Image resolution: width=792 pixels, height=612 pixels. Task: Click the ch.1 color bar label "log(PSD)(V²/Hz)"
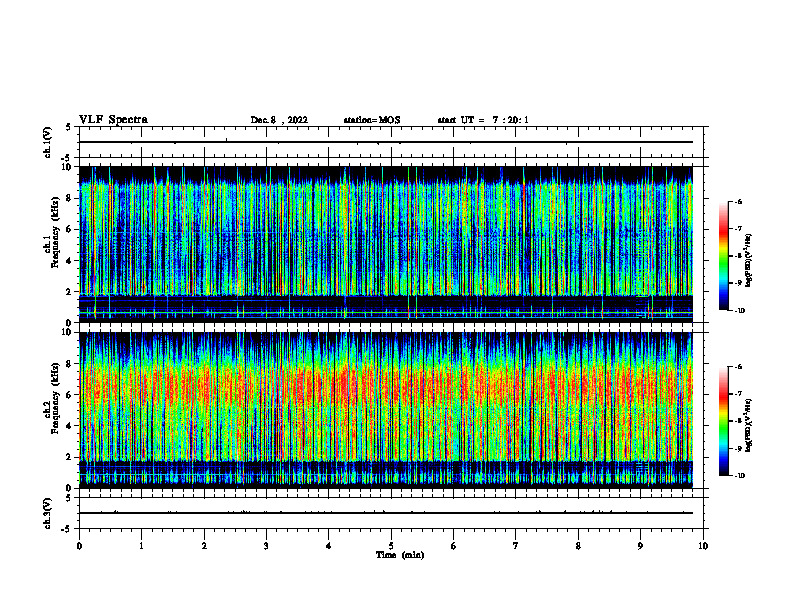click(749, 260)
